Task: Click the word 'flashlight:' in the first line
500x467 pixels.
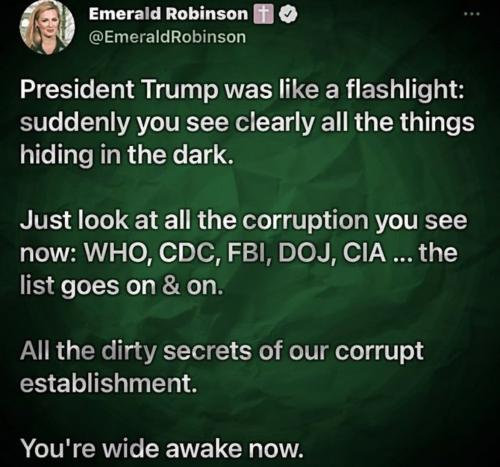Action: pos(405,90)
